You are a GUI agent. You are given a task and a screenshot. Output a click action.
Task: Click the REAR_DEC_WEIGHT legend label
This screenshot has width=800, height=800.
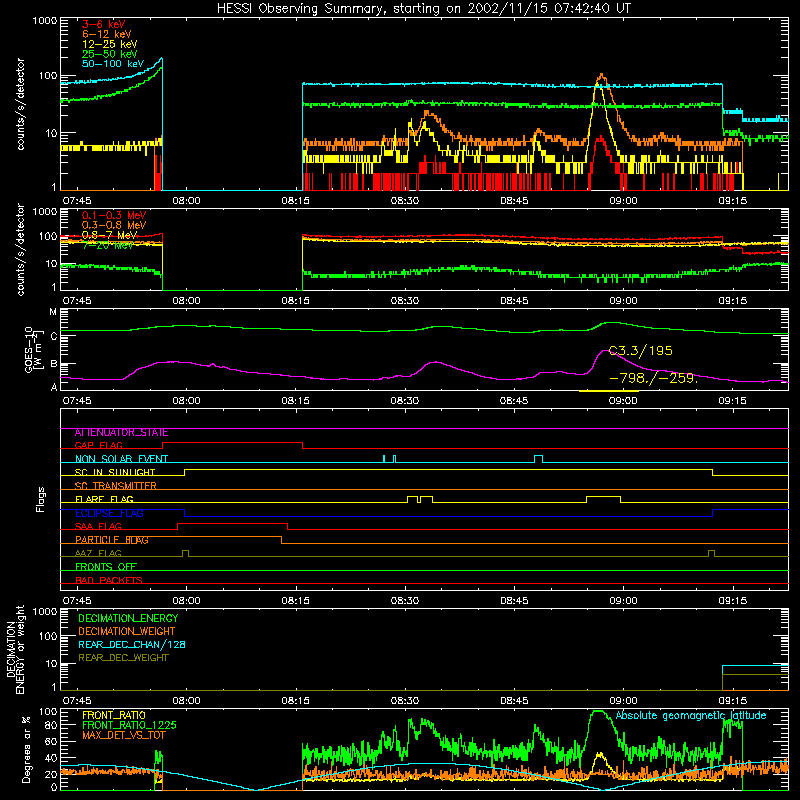123,658
